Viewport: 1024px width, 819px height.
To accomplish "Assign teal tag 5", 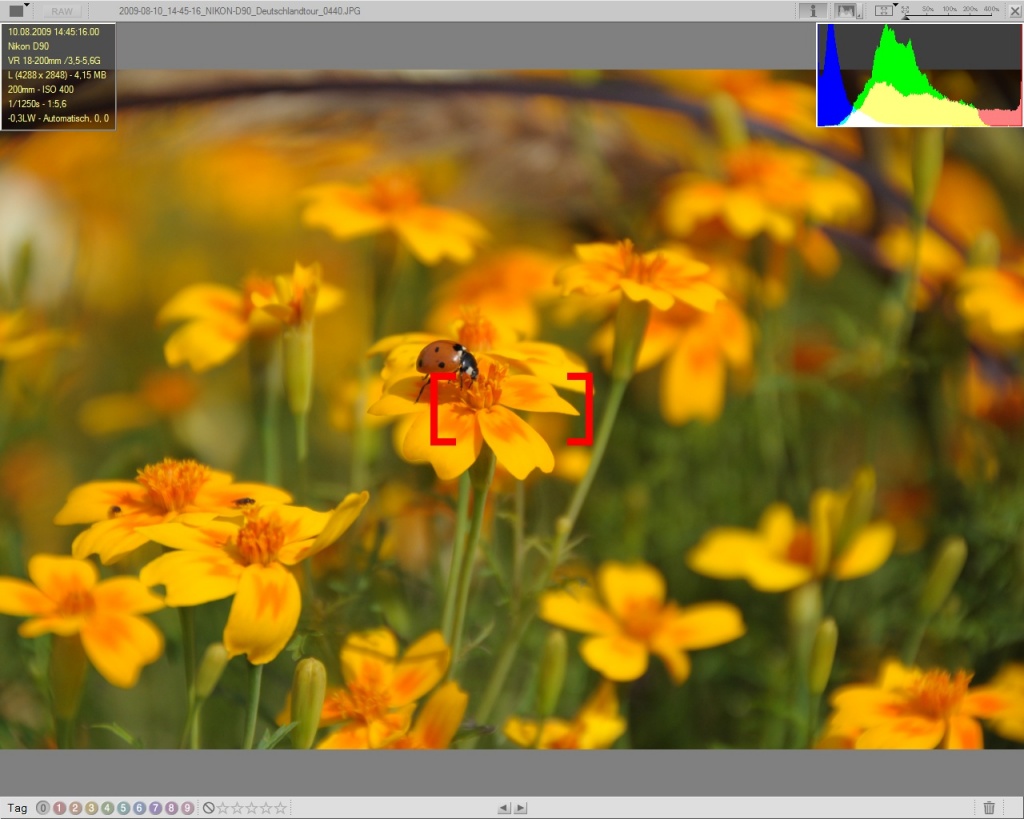I will (123, 808).
